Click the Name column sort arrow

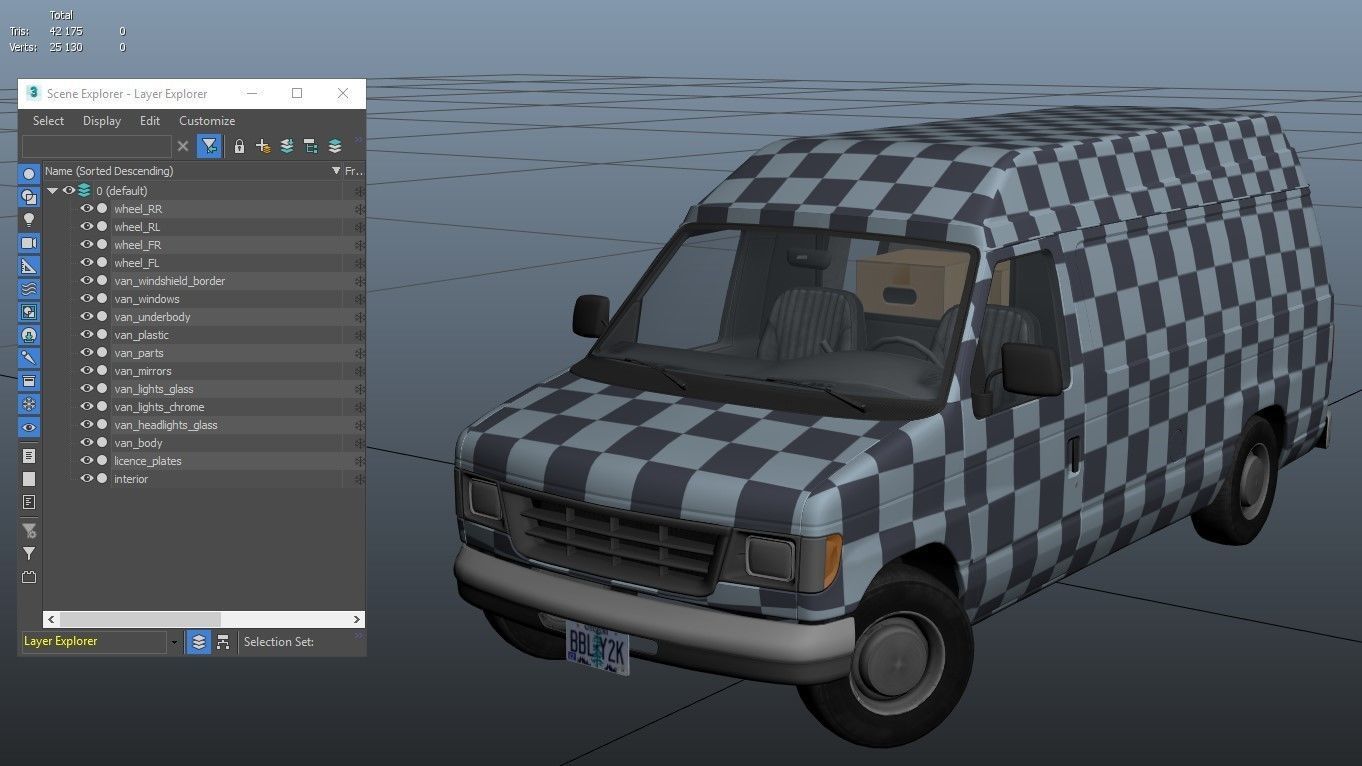point(336,171)
